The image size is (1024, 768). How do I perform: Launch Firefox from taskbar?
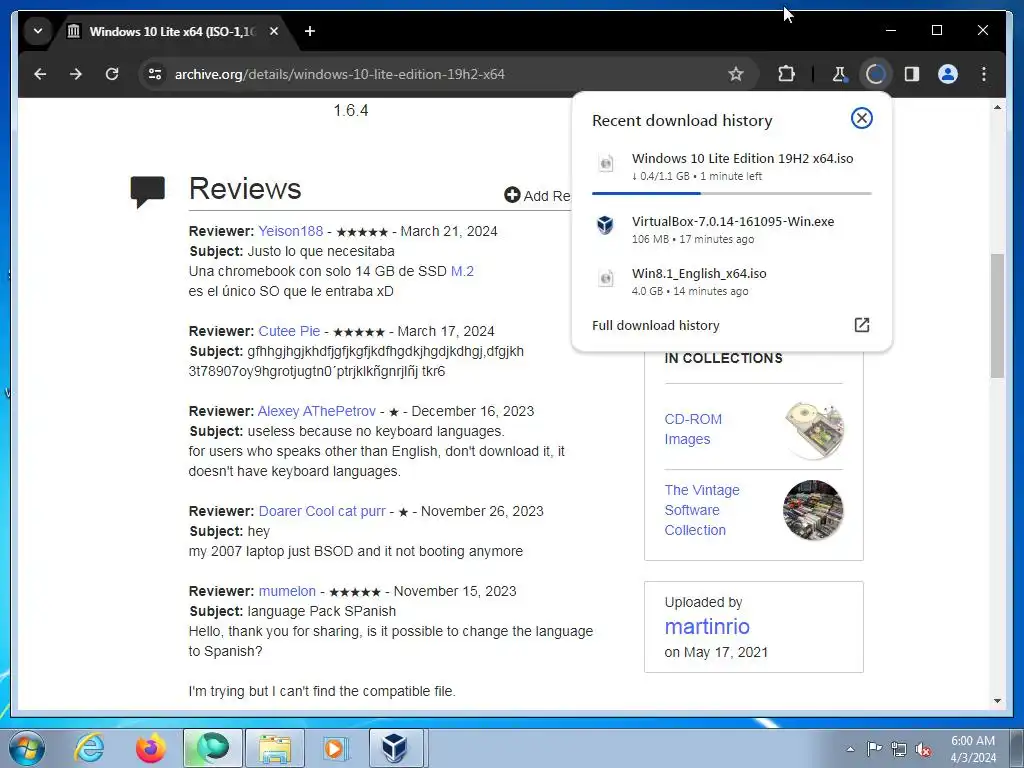(150, 748)
